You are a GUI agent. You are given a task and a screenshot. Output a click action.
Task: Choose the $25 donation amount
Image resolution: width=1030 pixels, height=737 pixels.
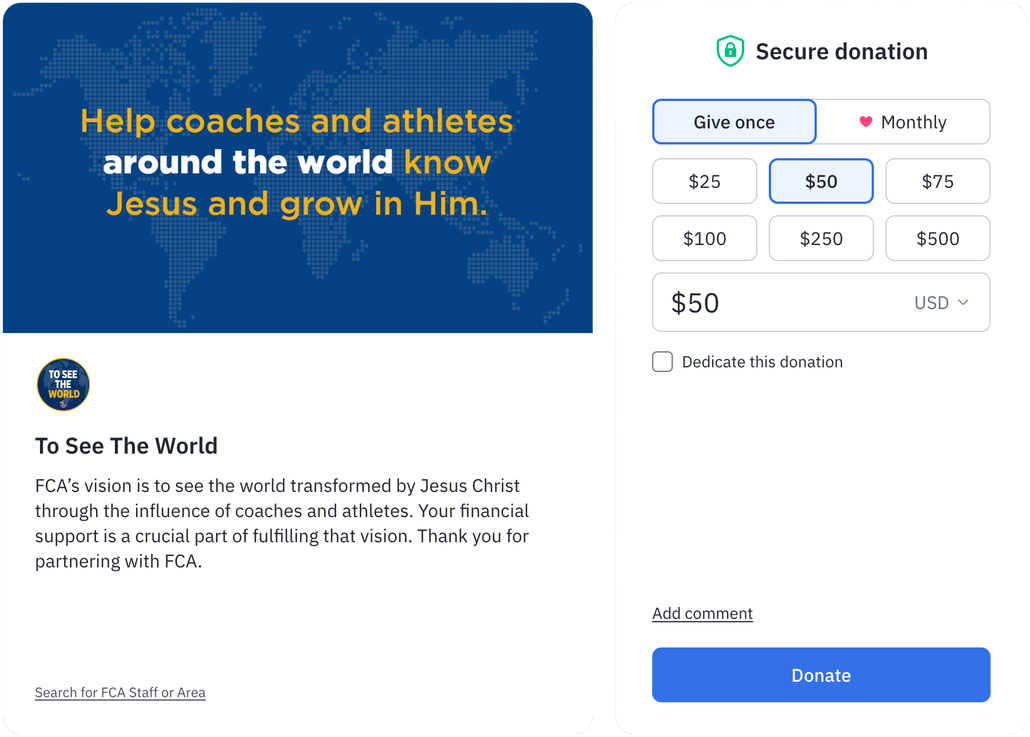click(x=704, y=181)
